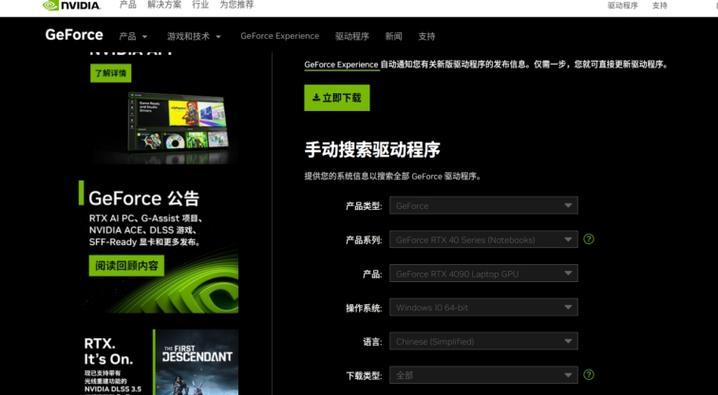Open the 产品 top navigation item
Screen dimensions: 718x395
[128, 5]
